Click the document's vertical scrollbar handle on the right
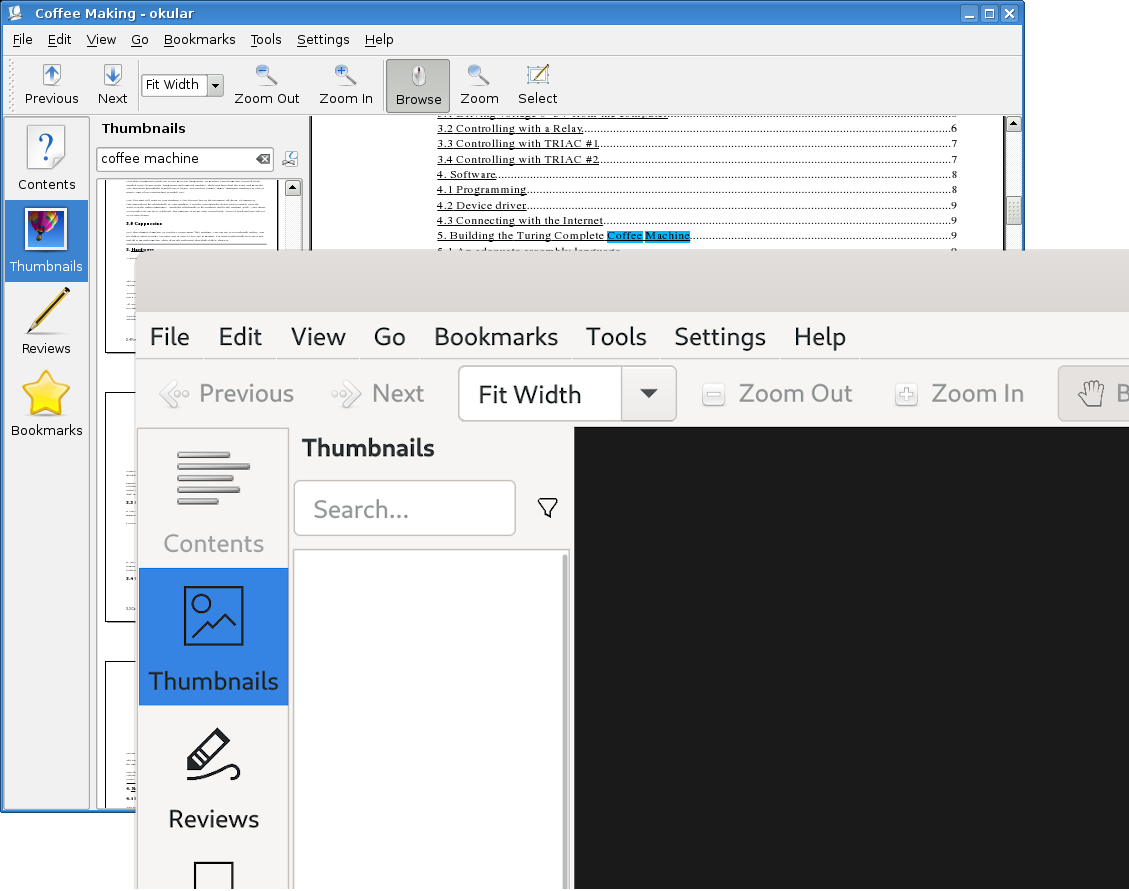Viewport: 1129px width, 891px height. click(x=1012, y=210)
